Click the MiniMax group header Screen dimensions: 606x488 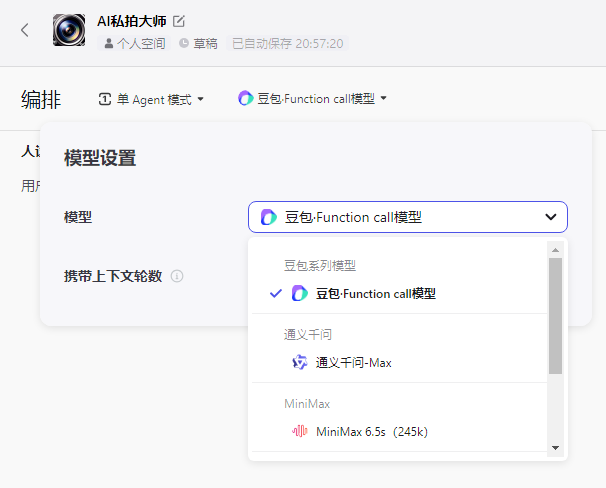(x=307, y=404)
